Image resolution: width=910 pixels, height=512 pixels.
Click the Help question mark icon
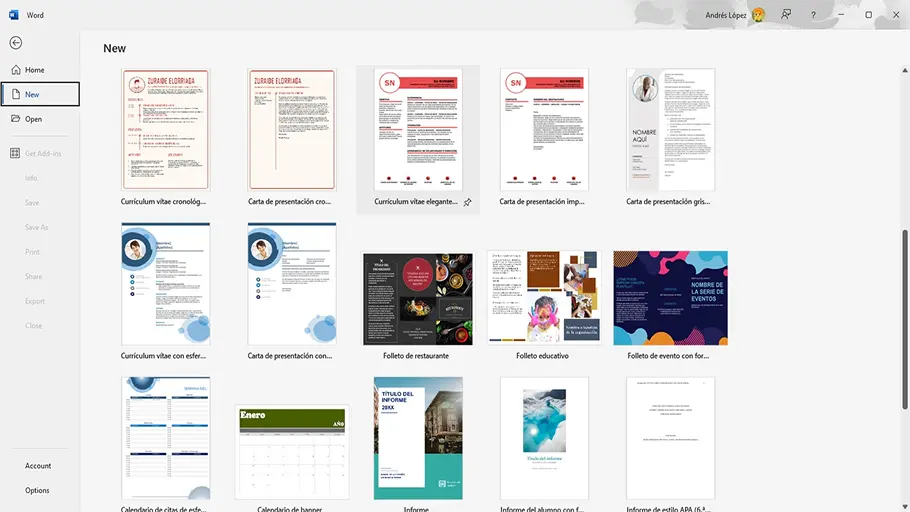click(813, 15)
